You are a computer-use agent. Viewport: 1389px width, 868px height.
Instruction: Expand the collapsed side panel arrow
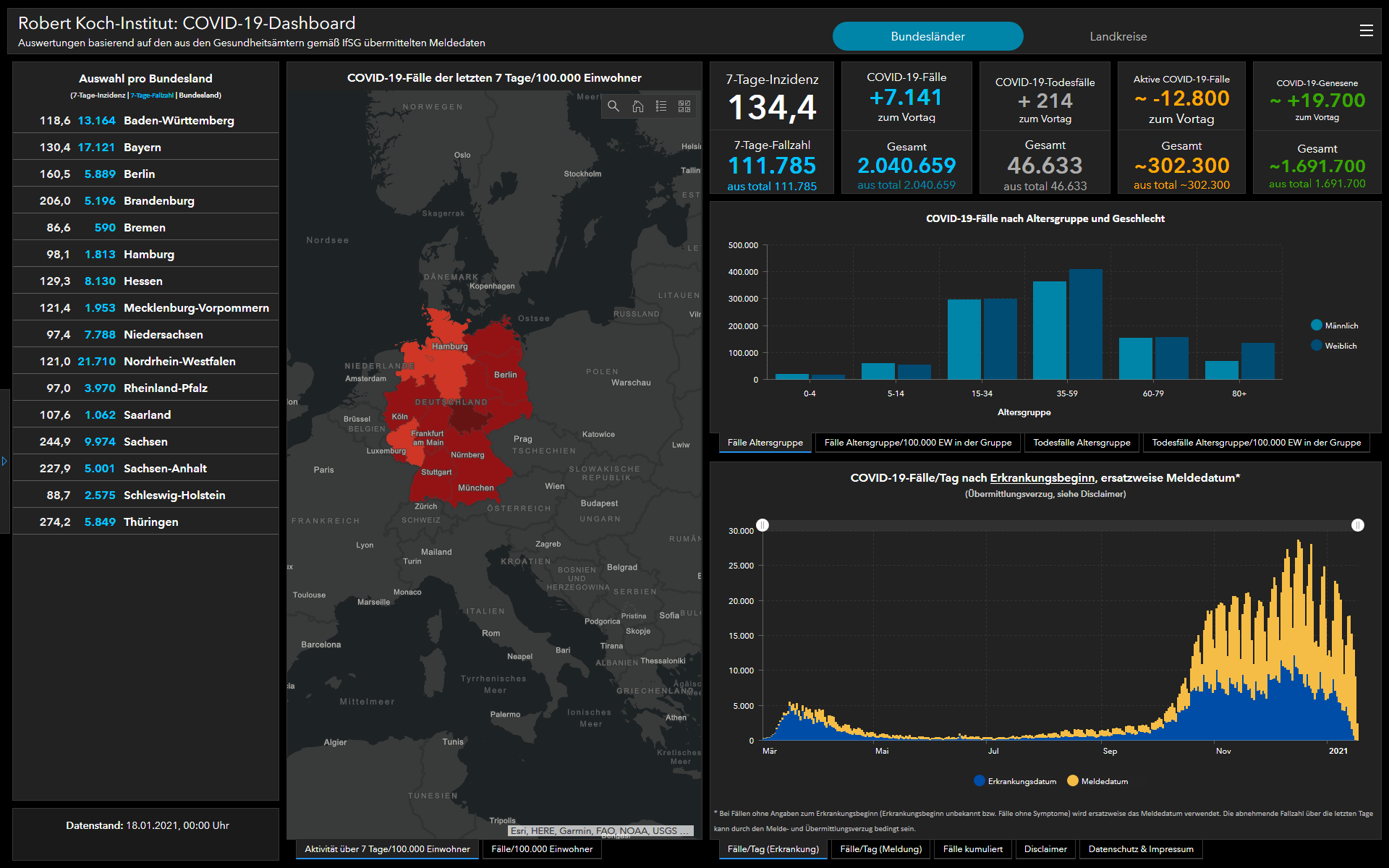pyautogui.click(x=4, y=461)
